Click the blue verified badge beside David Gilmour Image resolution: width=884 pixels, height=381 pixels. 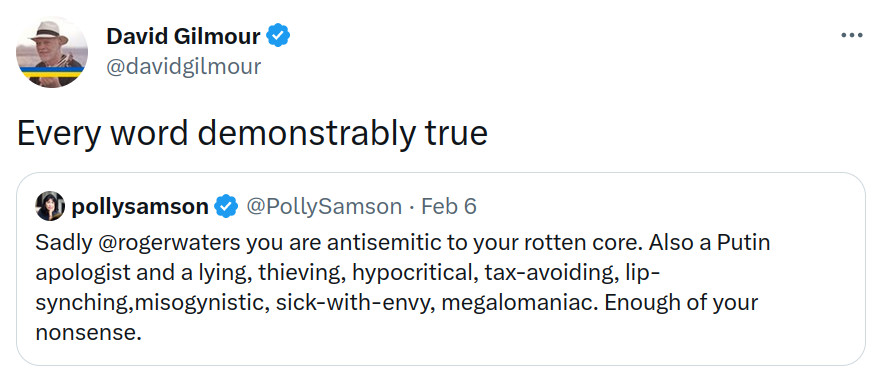tap(278, 36)
